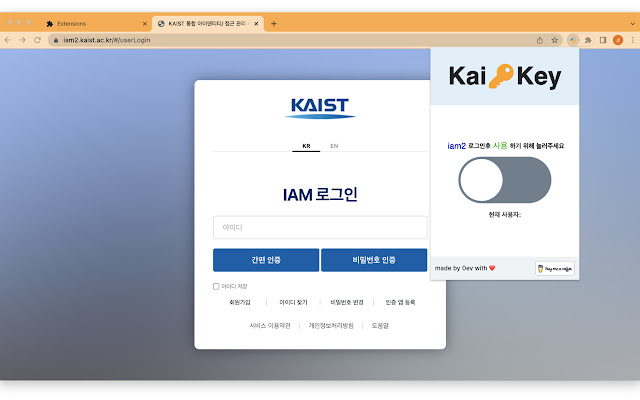Open the 인증 앱 등록 link

[400, 302]
